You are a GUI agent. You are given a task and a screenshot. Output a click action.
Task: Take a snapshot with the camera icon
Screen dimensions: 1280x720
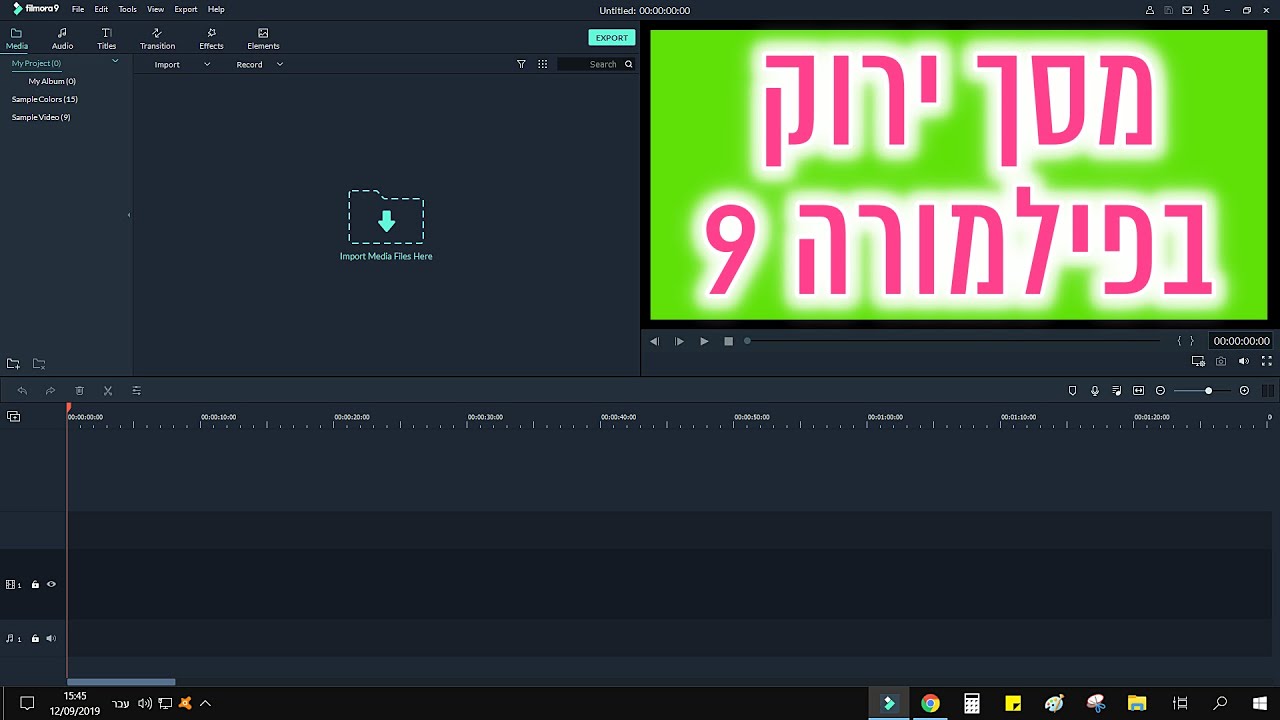pos(1221,361)
